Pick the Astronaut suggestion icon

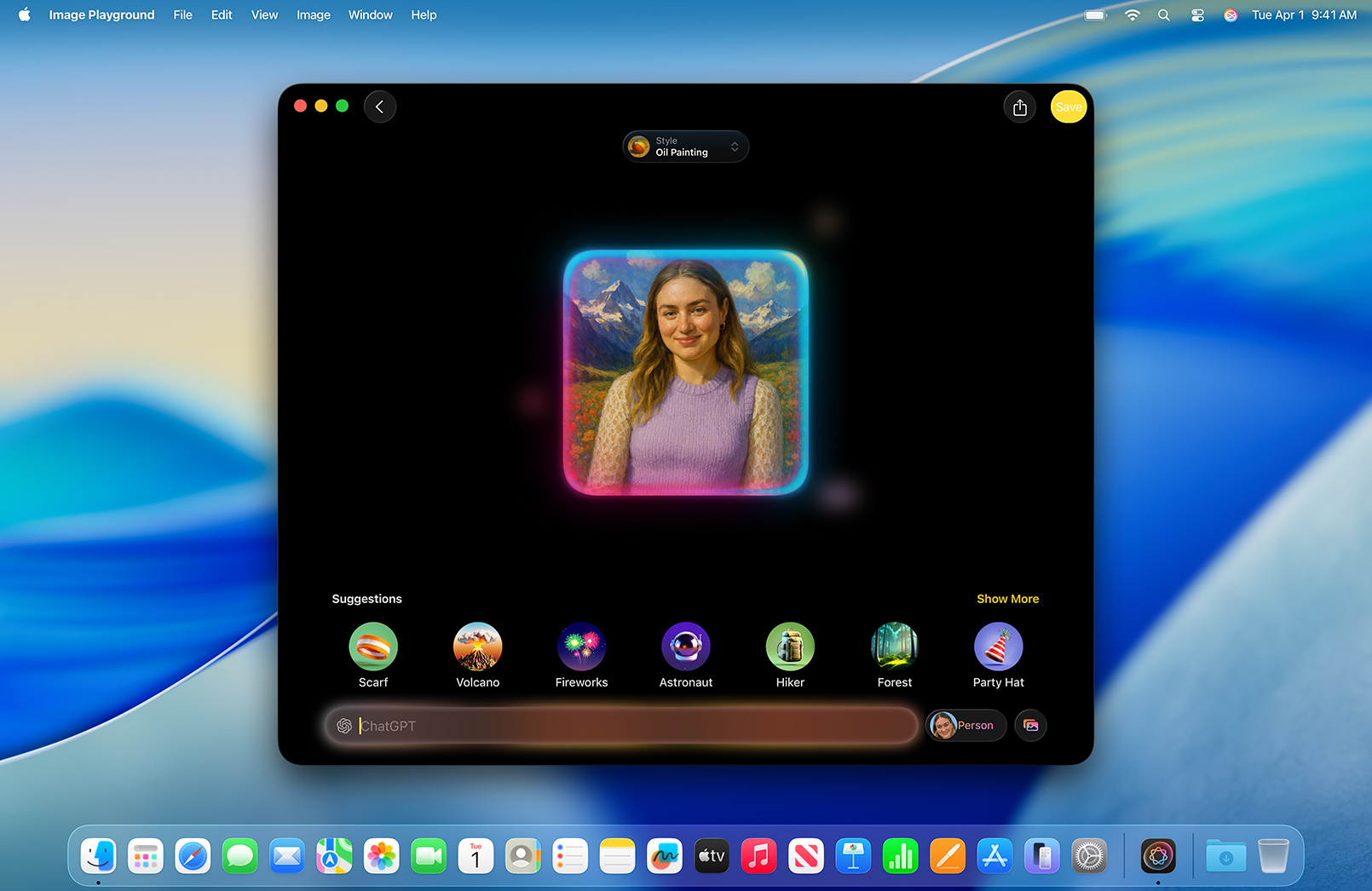(686, 647)
